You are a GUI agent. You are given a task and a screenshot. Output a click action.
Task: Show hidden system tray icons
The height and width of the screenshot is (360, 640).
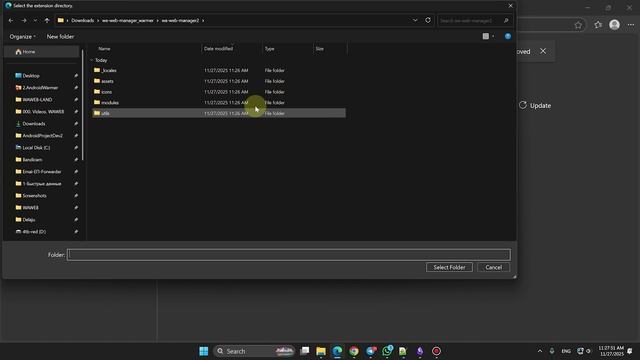(540, 351)
